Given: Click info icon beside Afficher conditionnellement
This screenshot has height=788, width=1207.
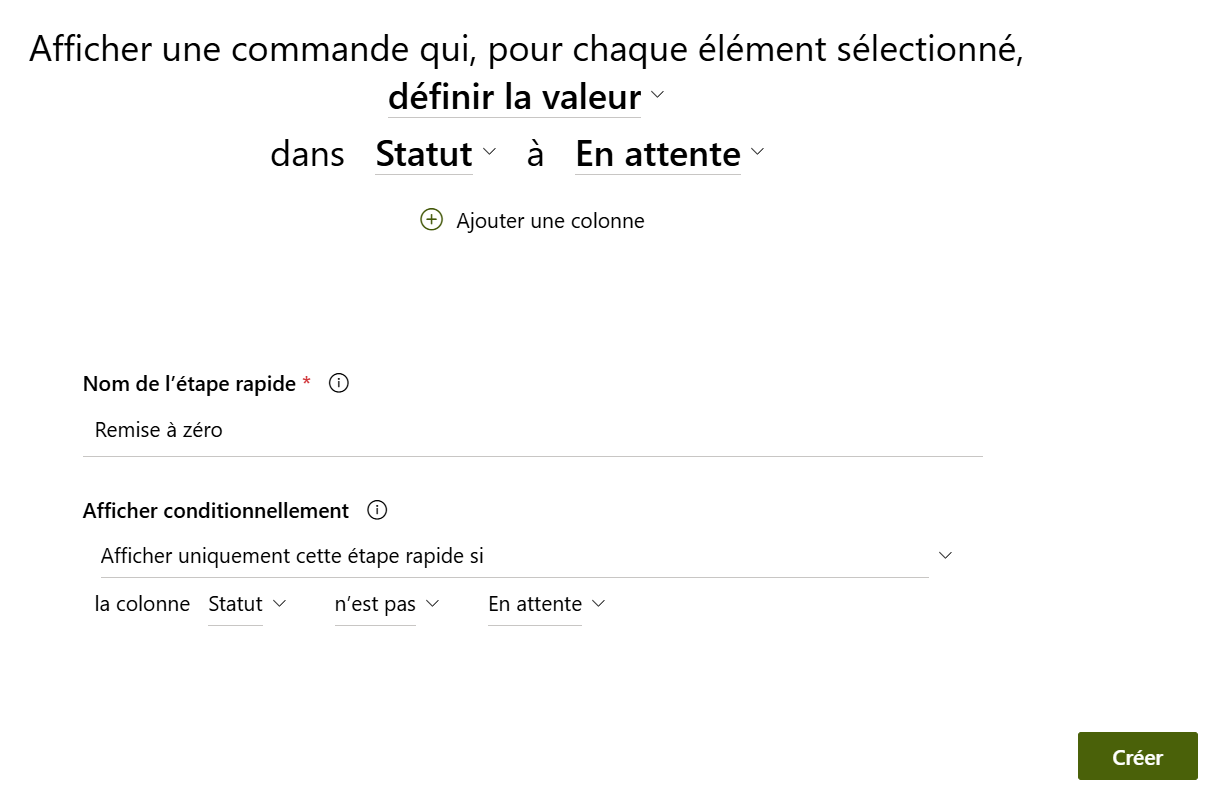Looking at the screenshot, I should point(377,510).
